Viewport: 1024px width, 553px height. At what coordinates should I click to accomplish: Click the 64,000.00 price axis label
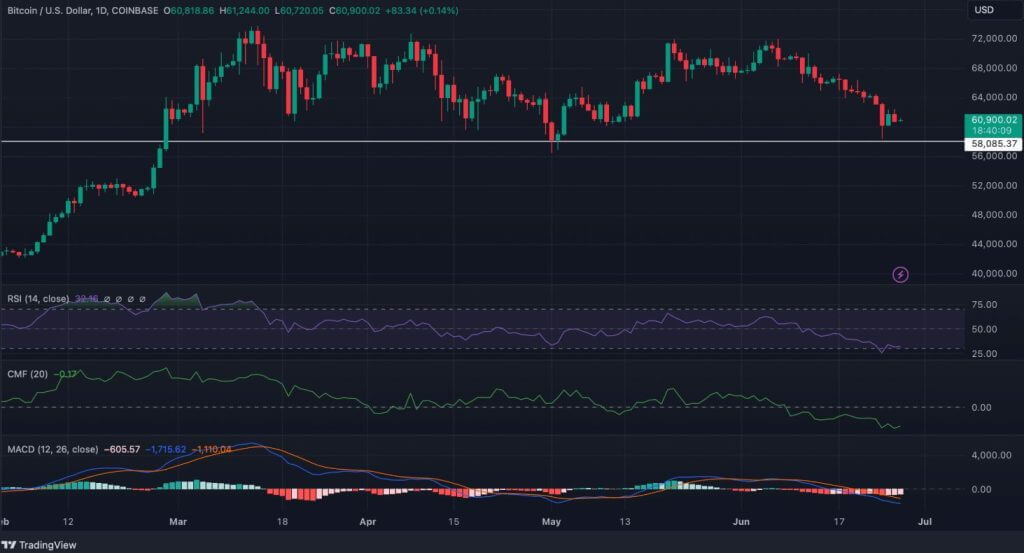(x=994, y=97)
